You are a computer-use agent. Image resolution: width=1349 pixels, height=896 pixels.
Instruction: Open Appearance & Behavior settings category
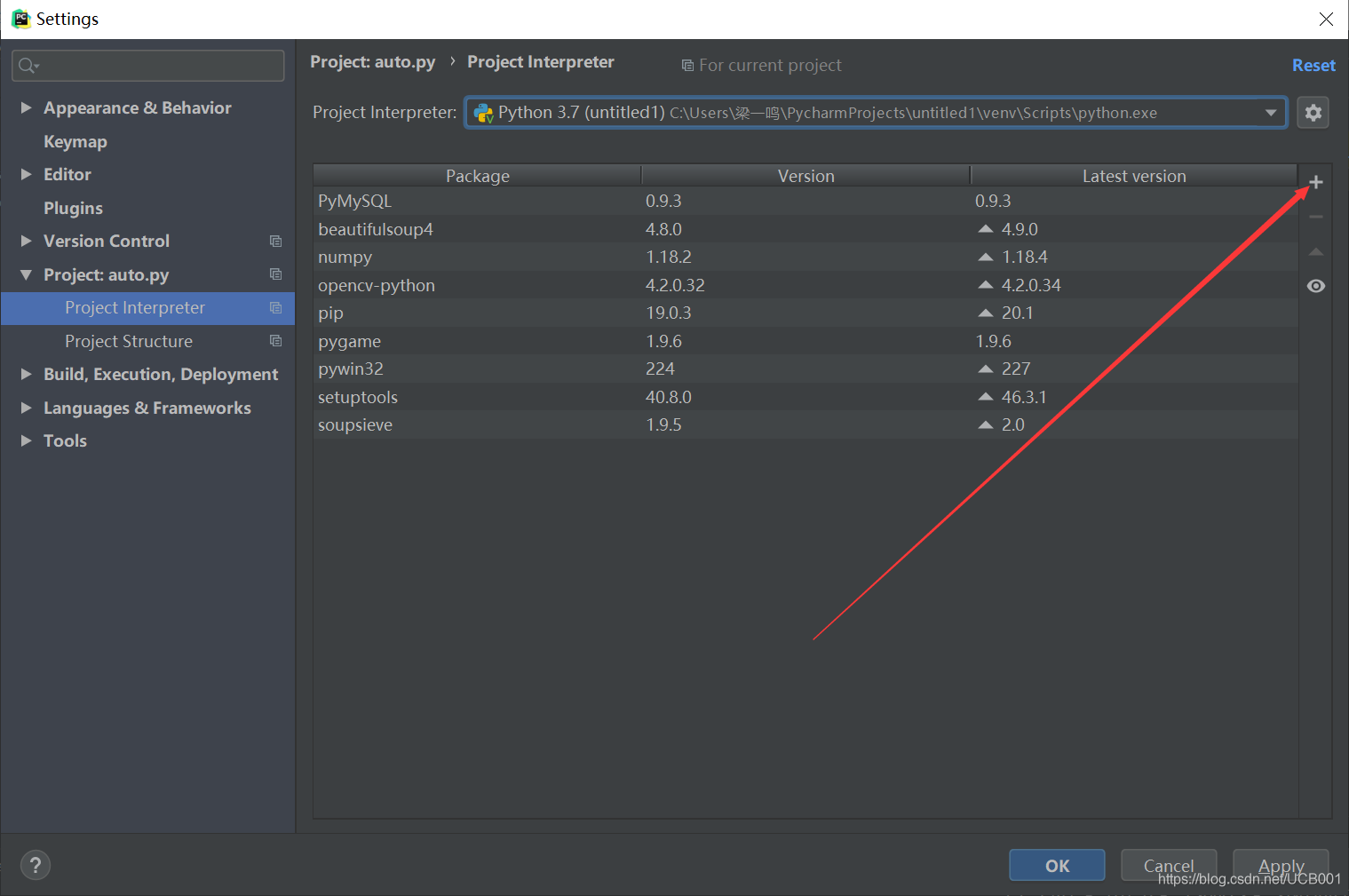tap(138, 107)
